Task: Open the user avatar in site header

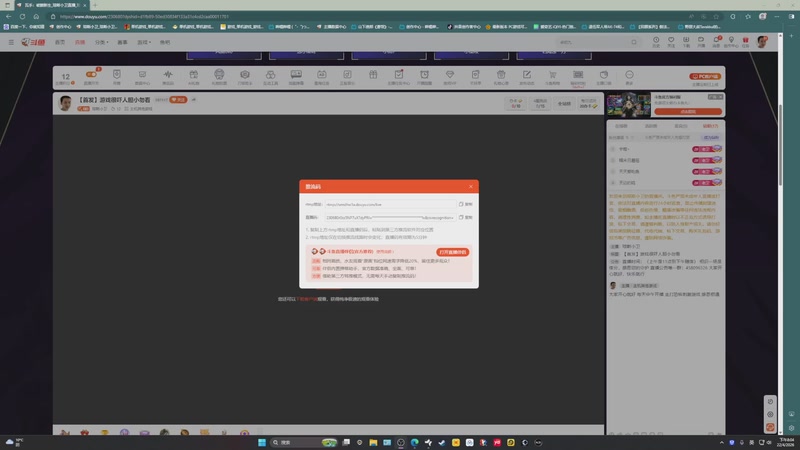Action: 762,42
